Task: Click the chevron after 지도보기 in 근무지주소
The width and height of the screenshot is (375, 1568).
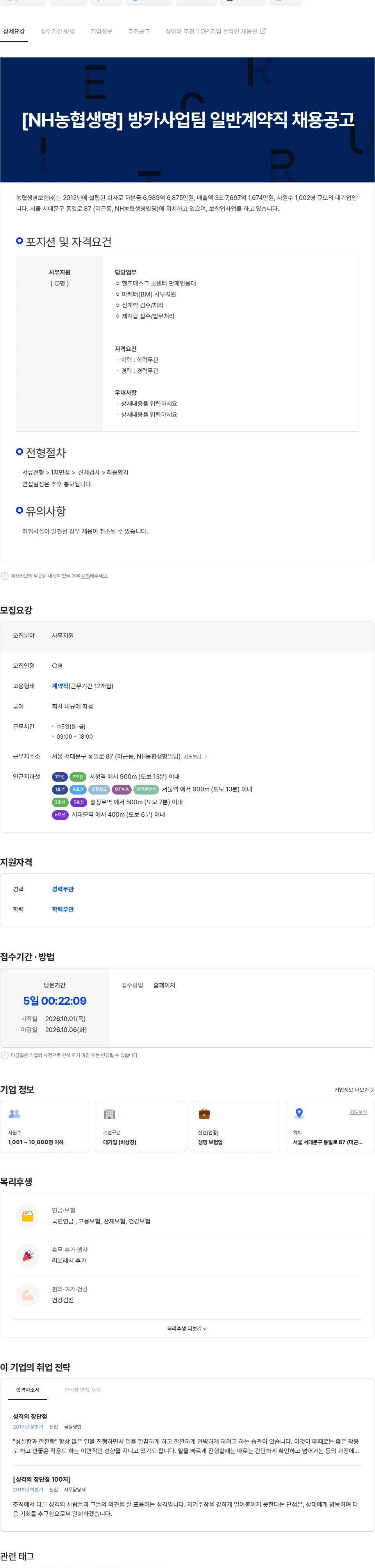Action: (206, 757)
